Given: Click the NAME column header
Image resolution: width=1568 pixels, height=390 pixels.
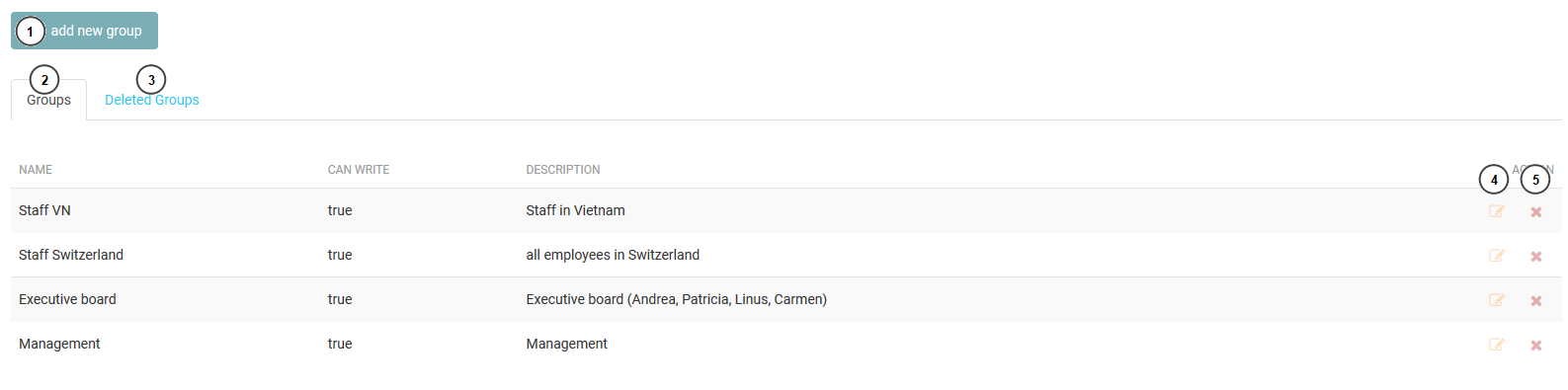Looking at the screenshot, I should pos(36,170).
